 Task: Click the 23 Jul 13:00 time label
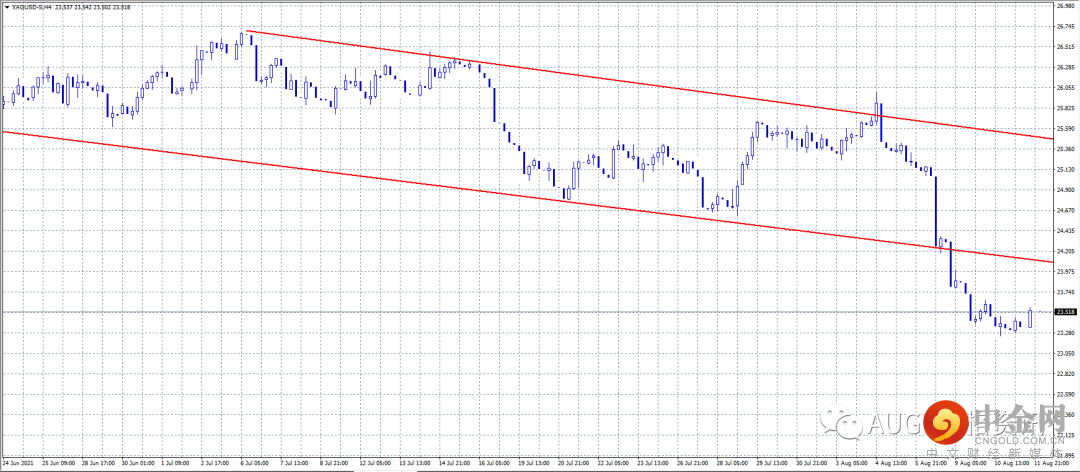(653, 463)
